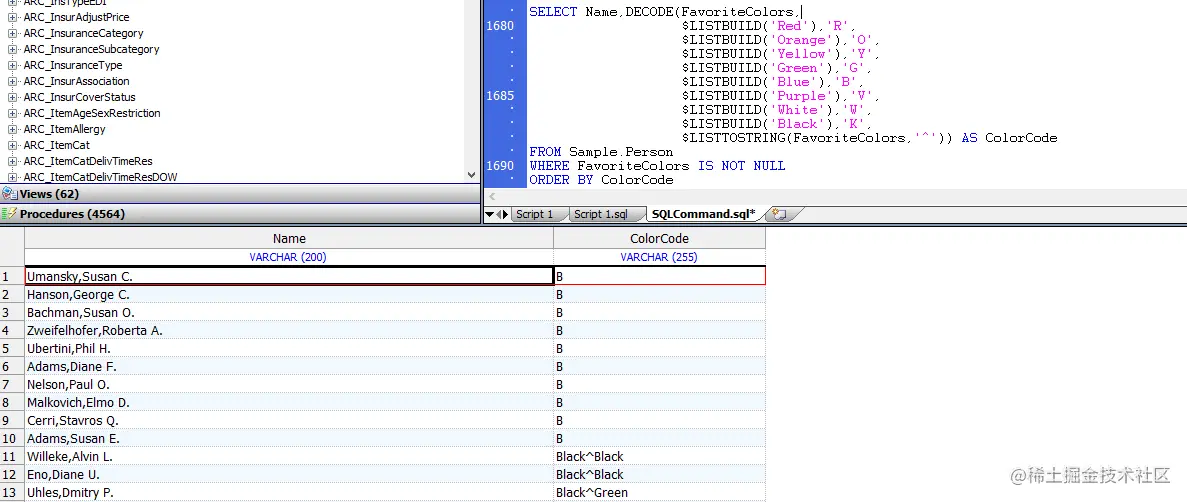Expand the ARC_InsuranceType node

pyautogui.click(x=12, y=65)
